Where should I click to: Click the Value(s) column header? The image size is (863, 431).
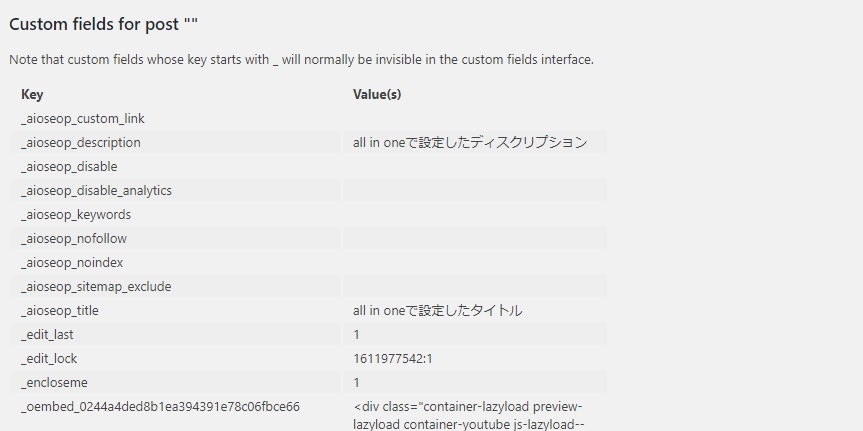(377, 95)
